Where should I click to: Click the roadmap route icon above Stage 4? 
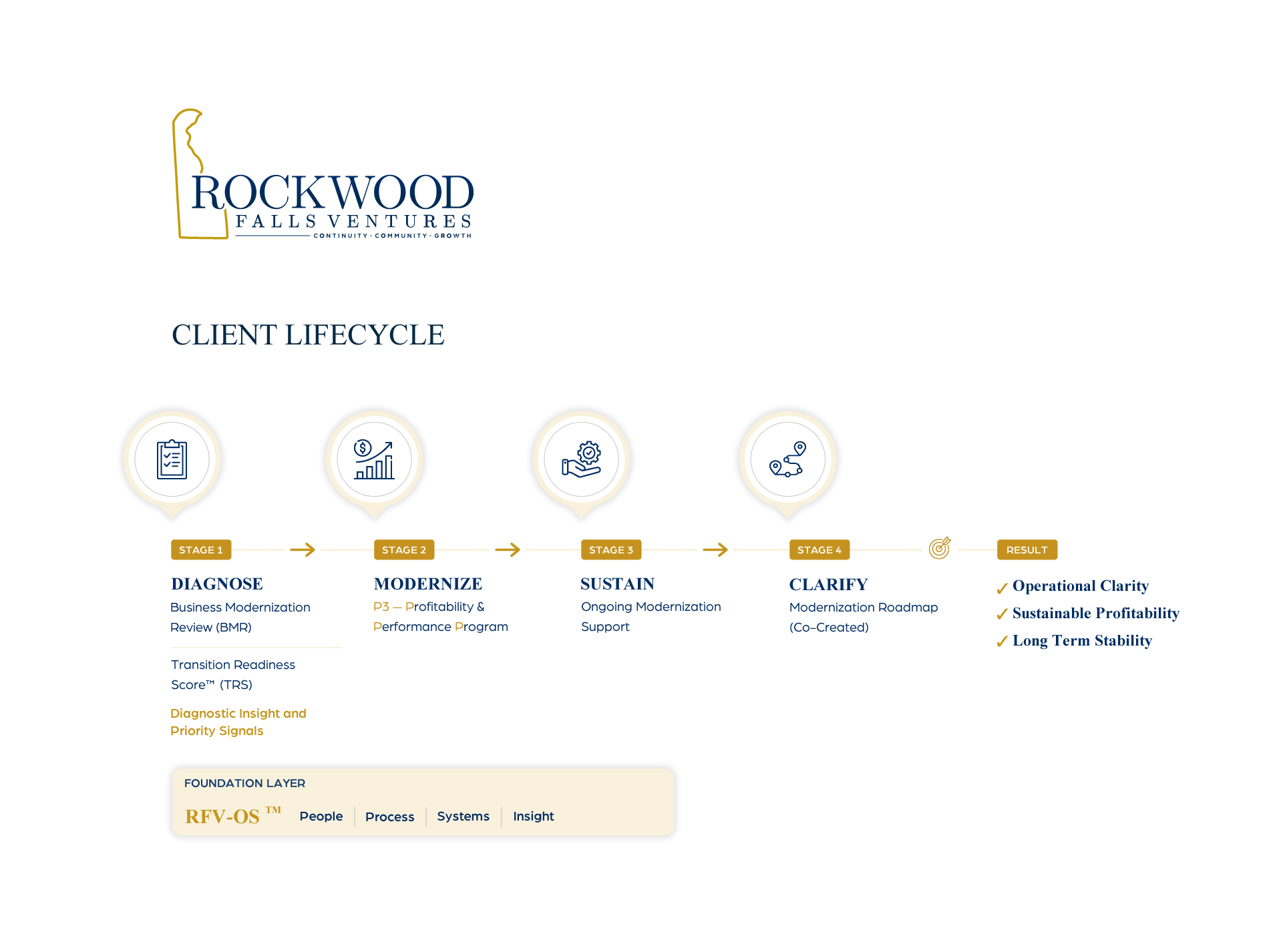(789, 459)
